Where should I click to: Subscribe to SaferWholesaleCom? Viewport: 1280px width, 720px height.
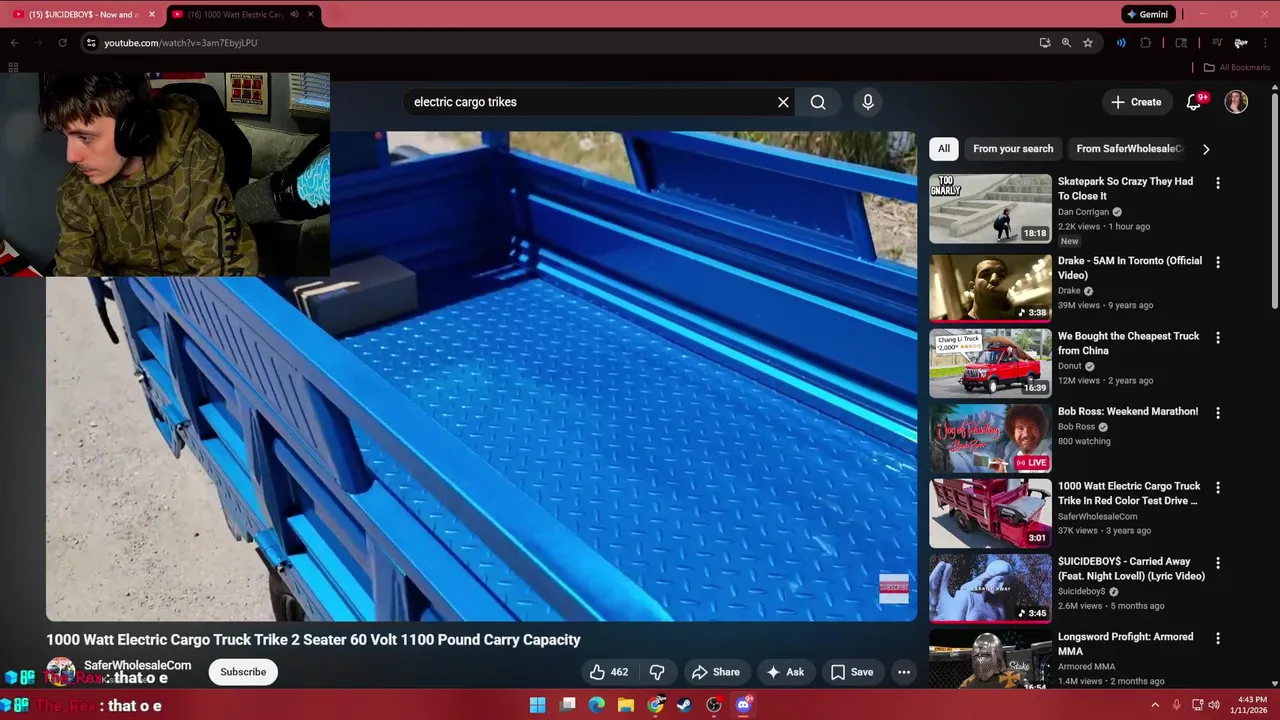tap(243, 672)
